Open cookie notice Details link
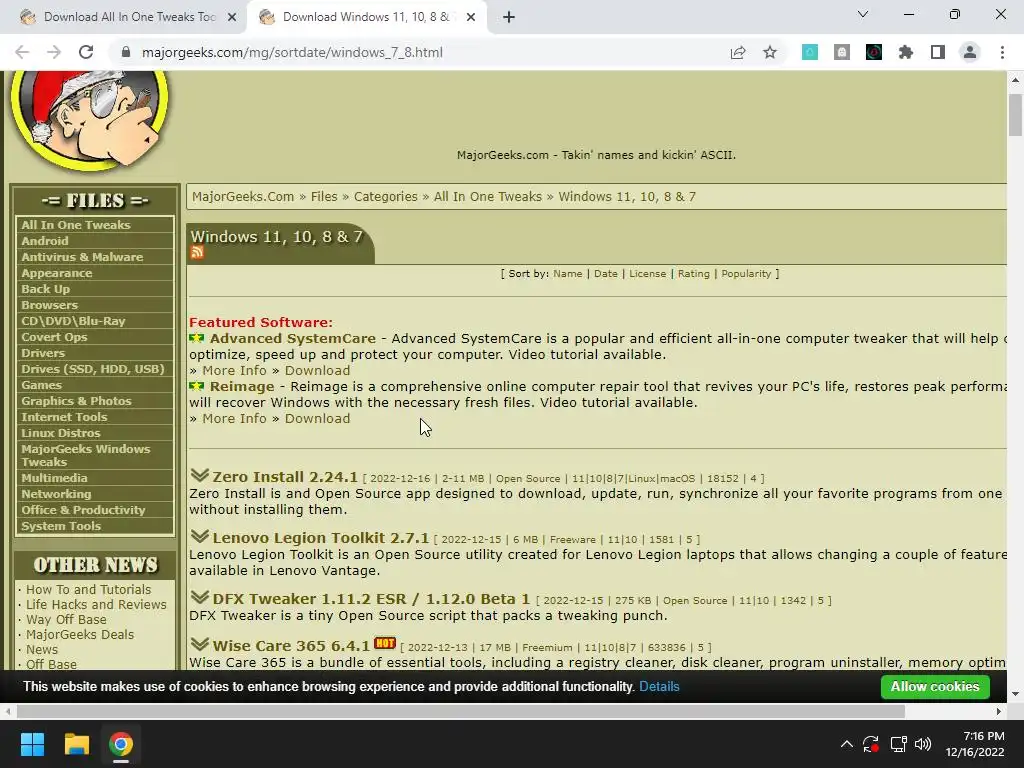The width and height of the screenshot is (1024, 768). [x=659, y=686]
